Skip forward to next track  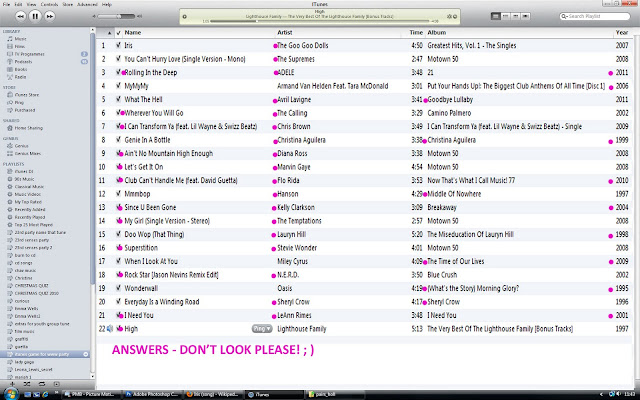click(x=50, y=16)
